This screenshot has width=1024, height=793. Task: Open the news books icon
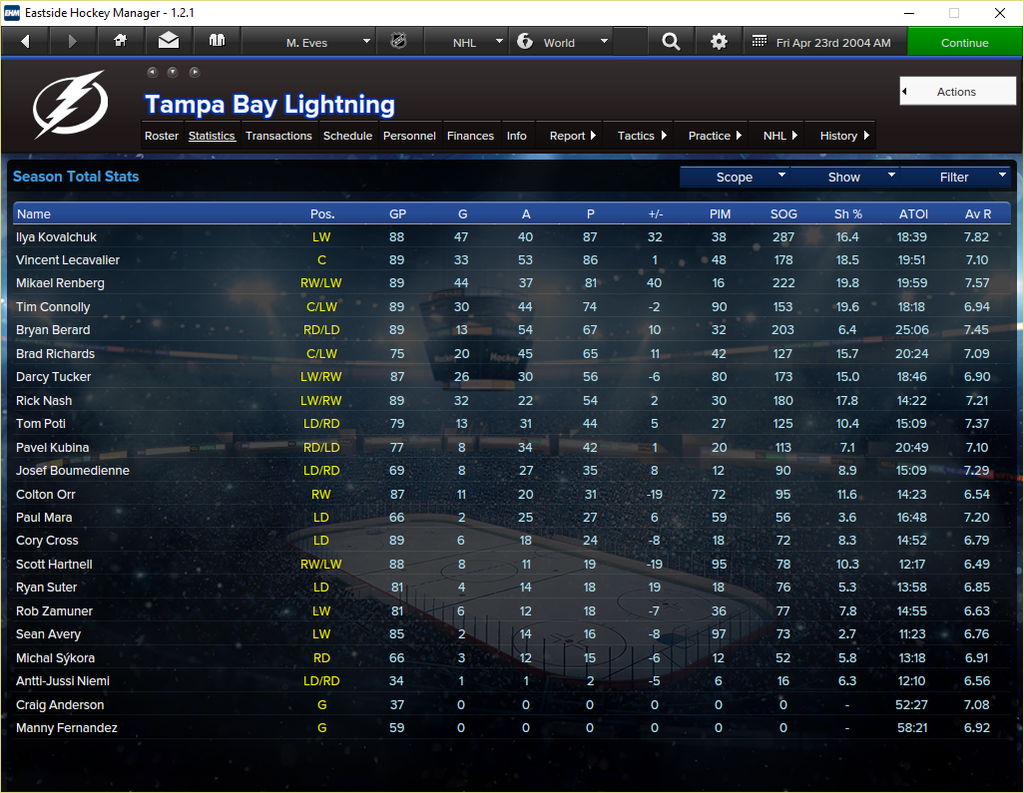pos(217,42)
